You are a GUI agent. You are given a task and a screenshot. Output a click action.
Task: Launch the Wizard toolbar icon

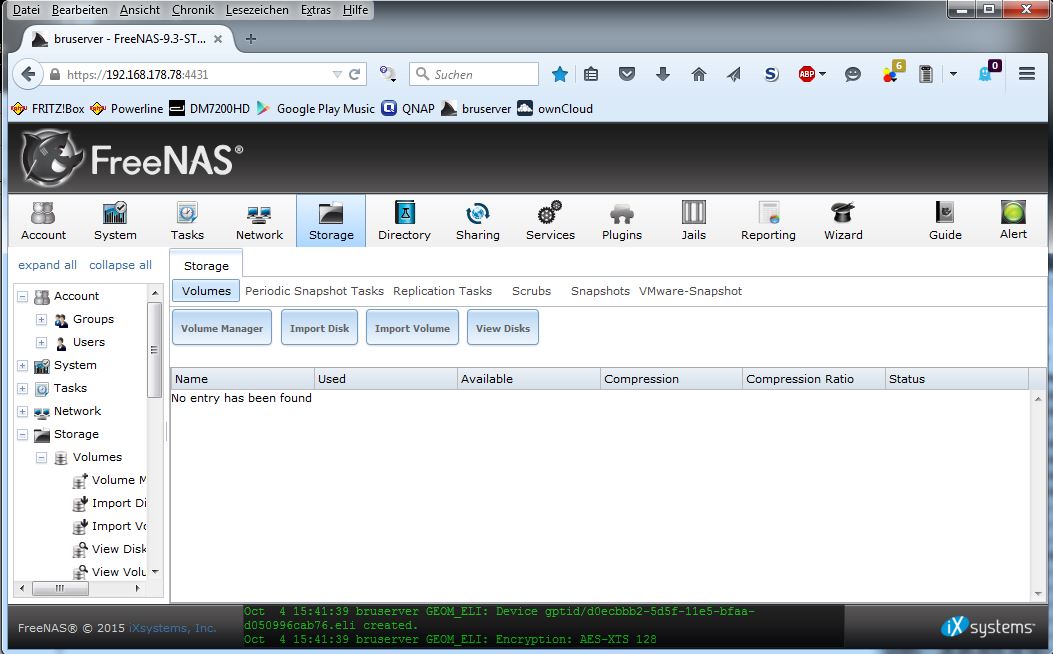pos(843,221)
